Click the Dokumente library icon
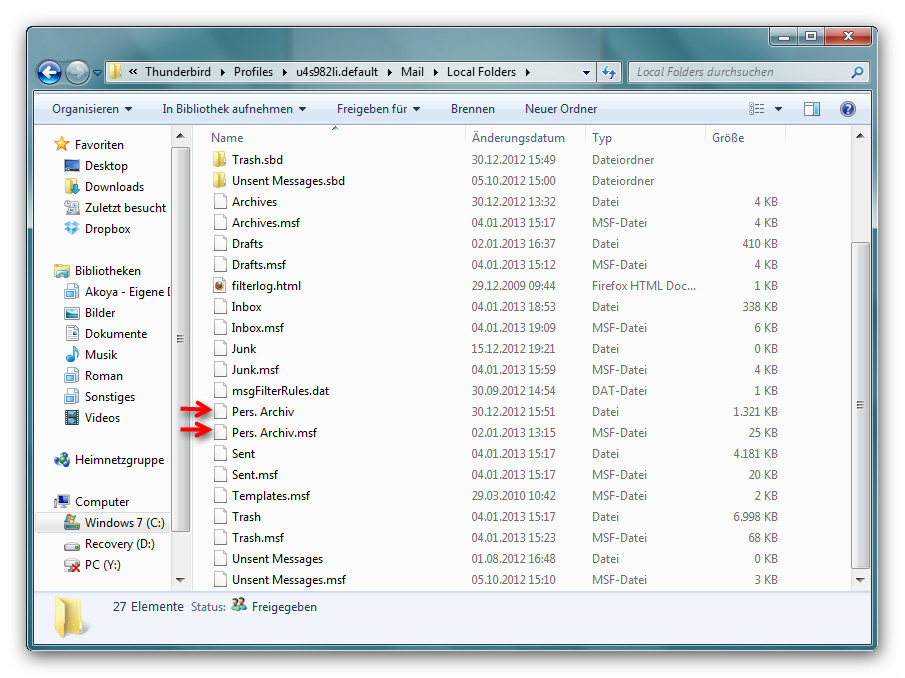The width and height of the screenshot is (905, 678). click(x=72, y=334)
